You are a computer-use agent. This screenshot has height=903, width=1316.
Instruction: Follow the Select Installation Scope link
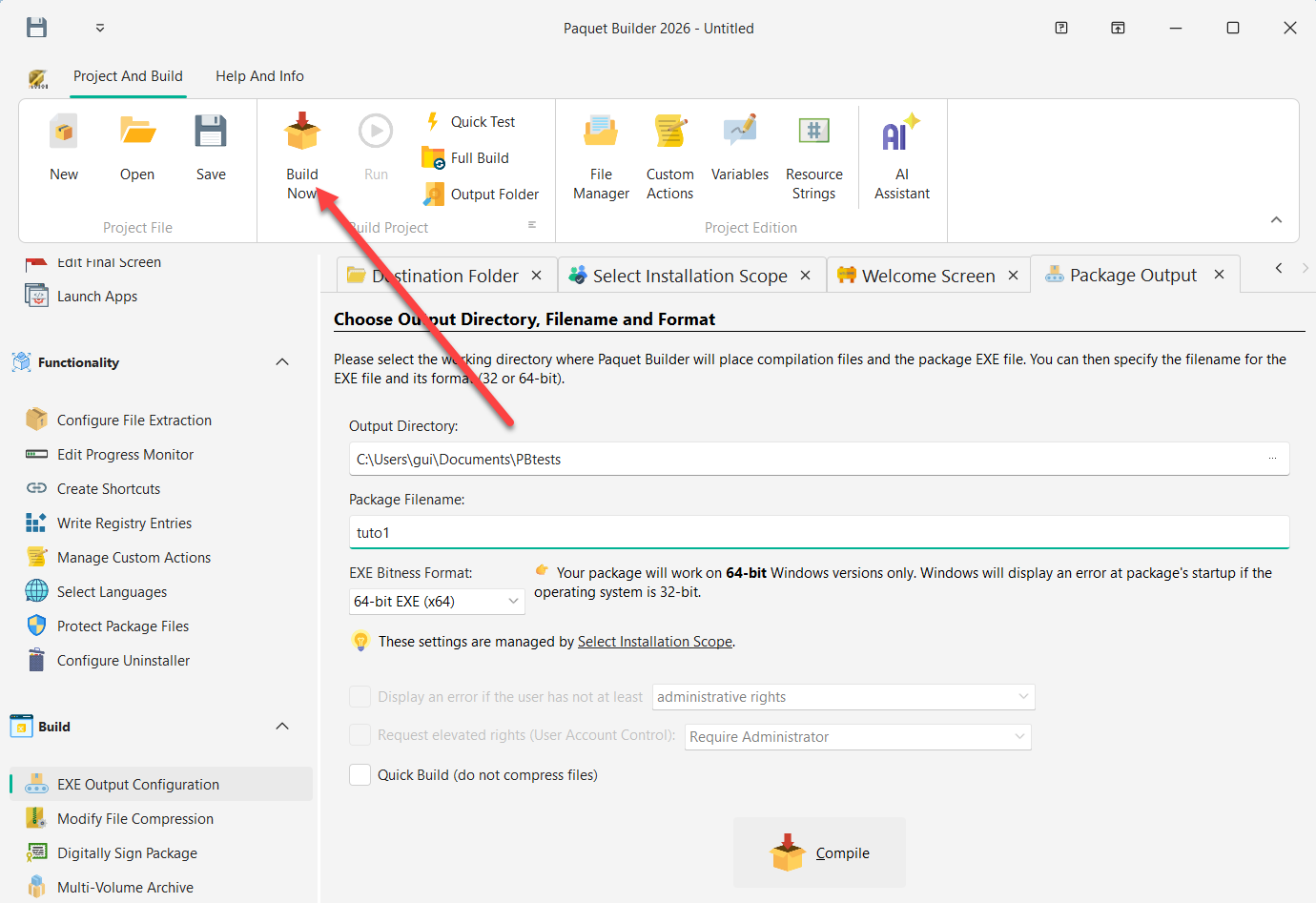[x=654, y=641]
